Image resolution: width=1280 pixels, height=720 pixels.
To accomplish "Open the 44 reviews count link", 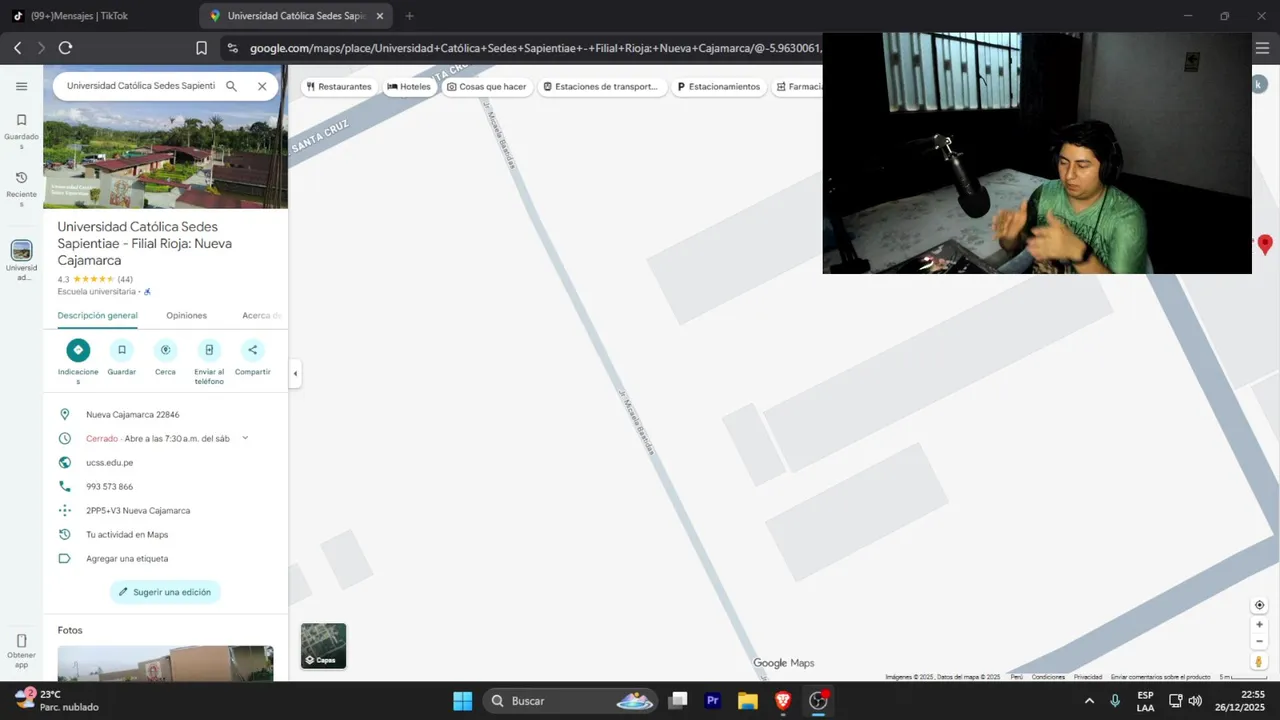I will coord(125,279).
